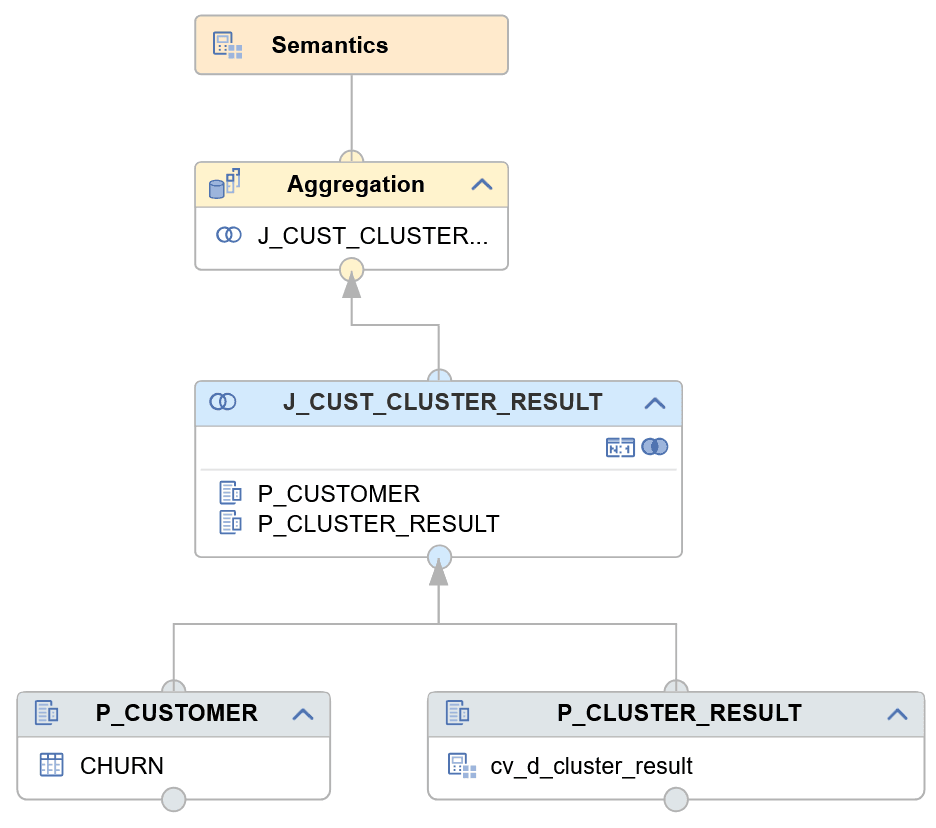This screenshot has height=828, width=936.
Task: Click the inner join type icon
Action: [x=655, y=447]
